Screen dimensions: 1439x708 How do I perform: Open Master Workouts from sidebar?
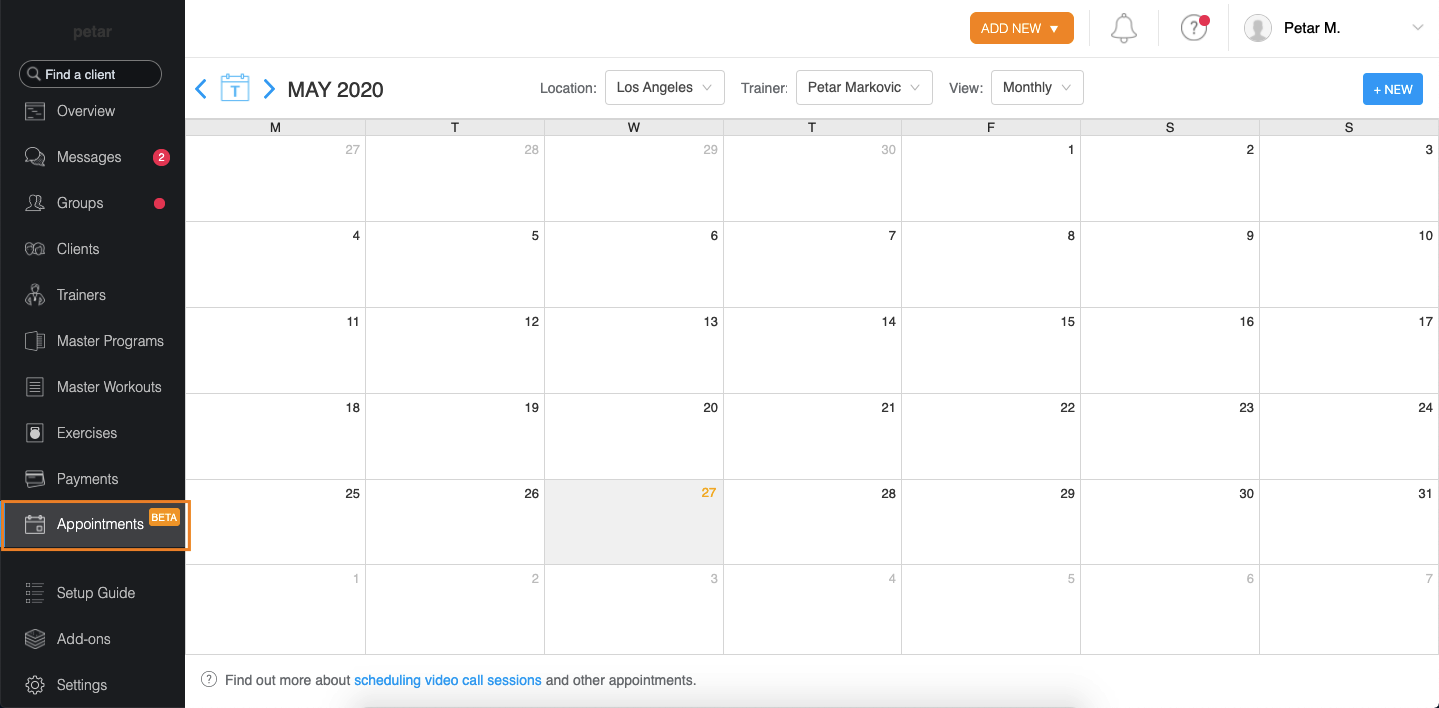pos(109,387)
